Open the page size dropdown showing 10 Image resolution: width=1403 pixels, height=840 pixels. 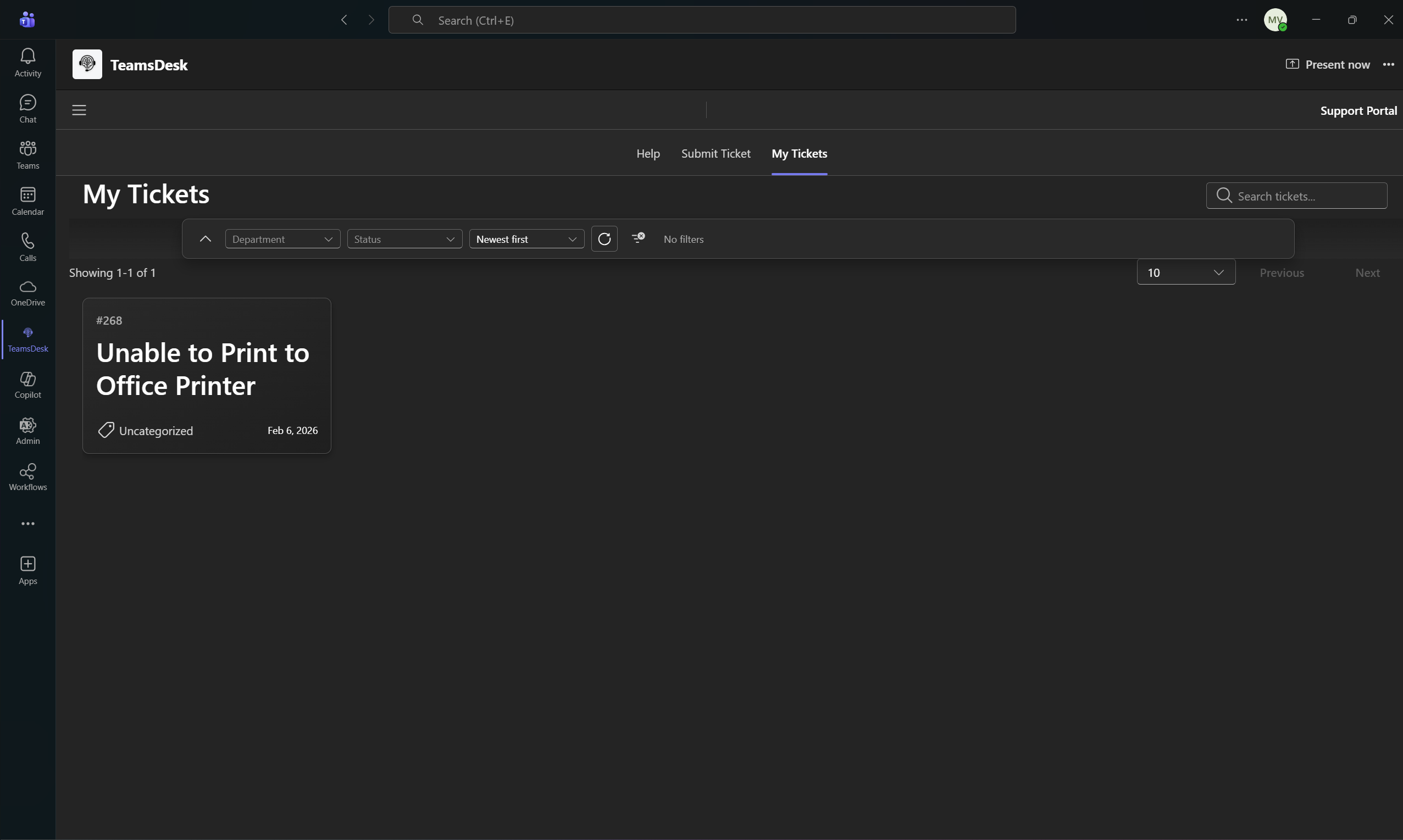pyautogui.click(x=1185, y=272)
